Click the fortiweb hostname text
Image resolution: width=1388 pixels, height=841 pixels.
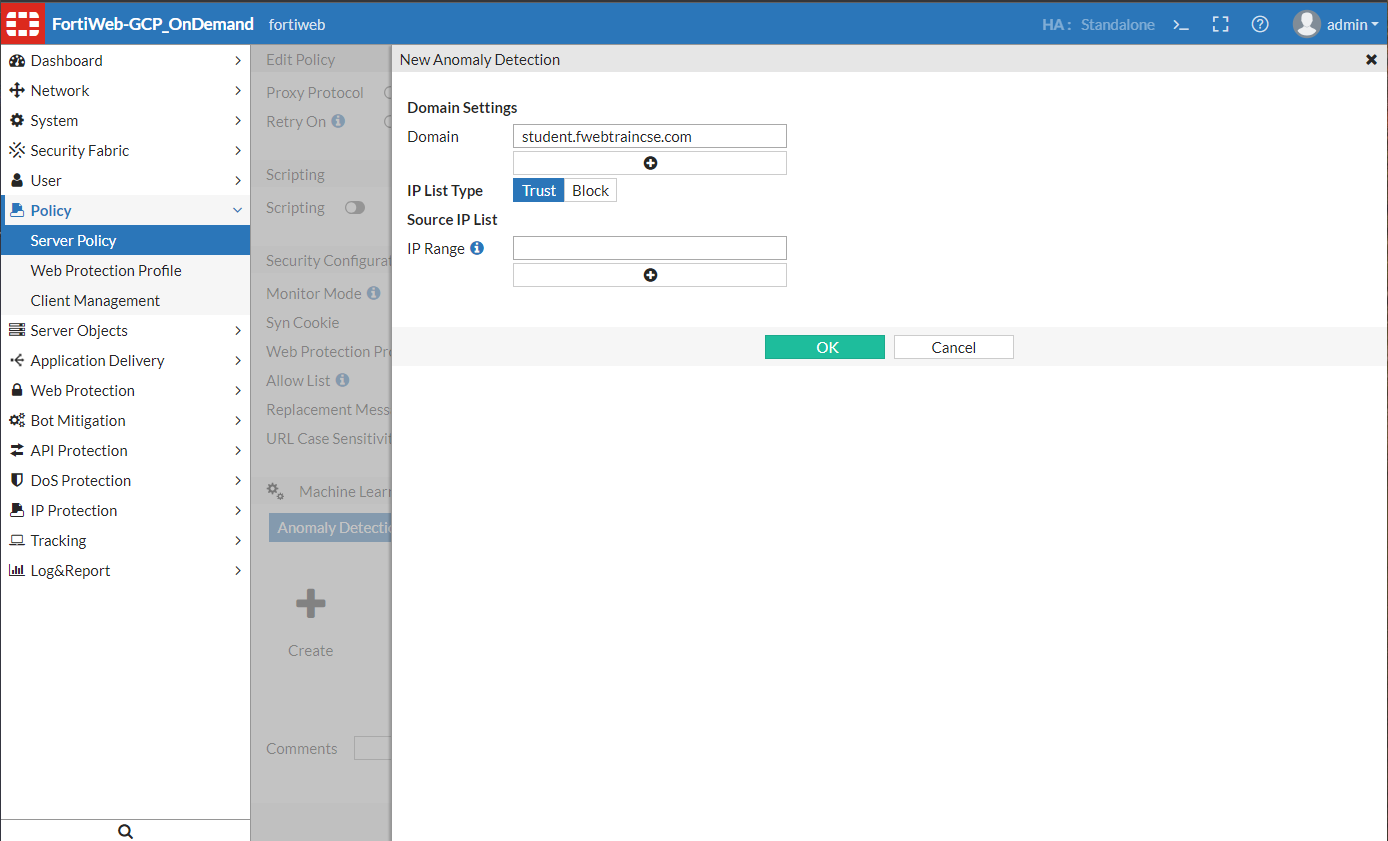tap(297, 25)
